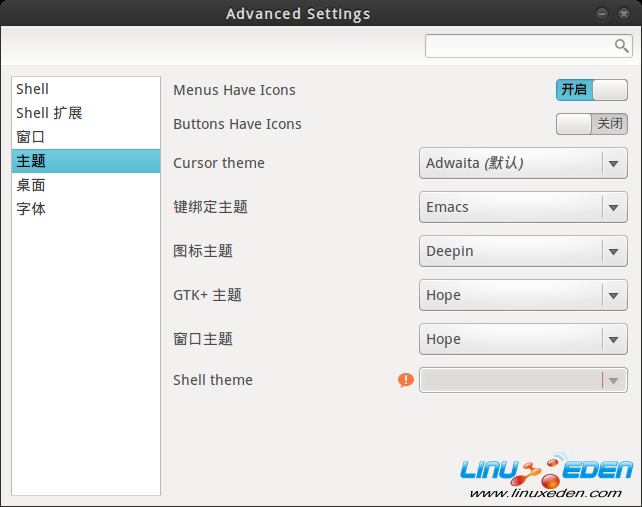Select 主题 category in sidebar
The image size is (642, 507).
(x=31, y=161)
